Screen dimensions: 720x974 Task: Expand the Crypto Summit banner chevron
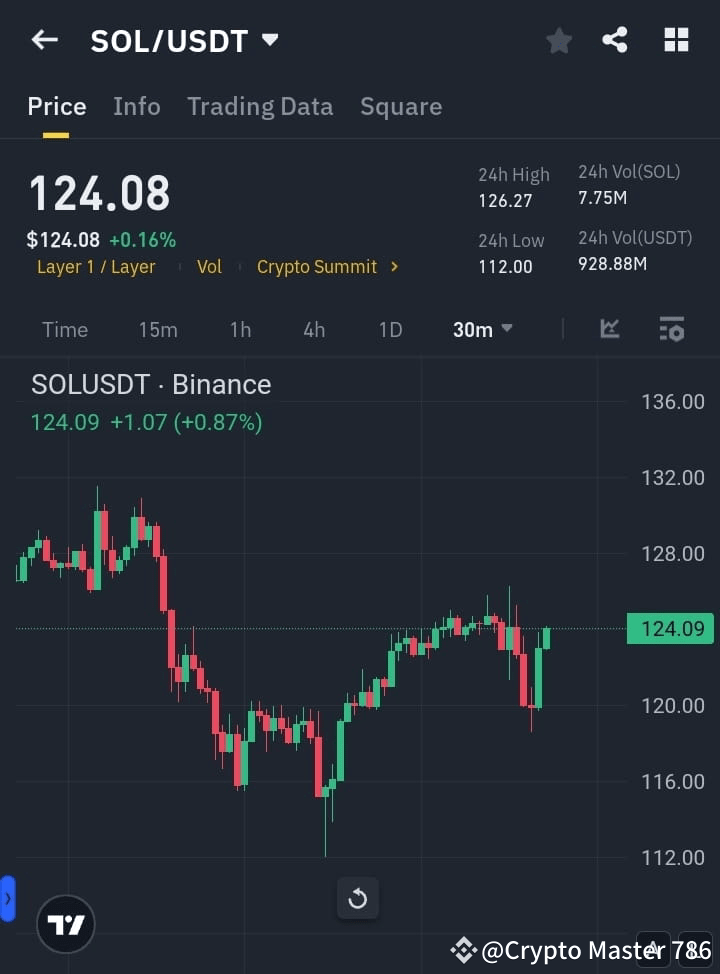[x=394, y=268]
